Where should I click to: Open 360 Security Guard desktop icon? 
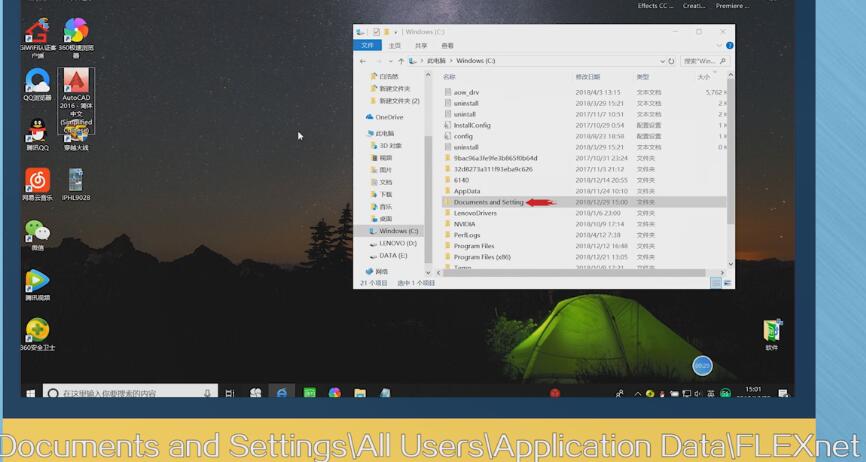(x=37, y=330)
